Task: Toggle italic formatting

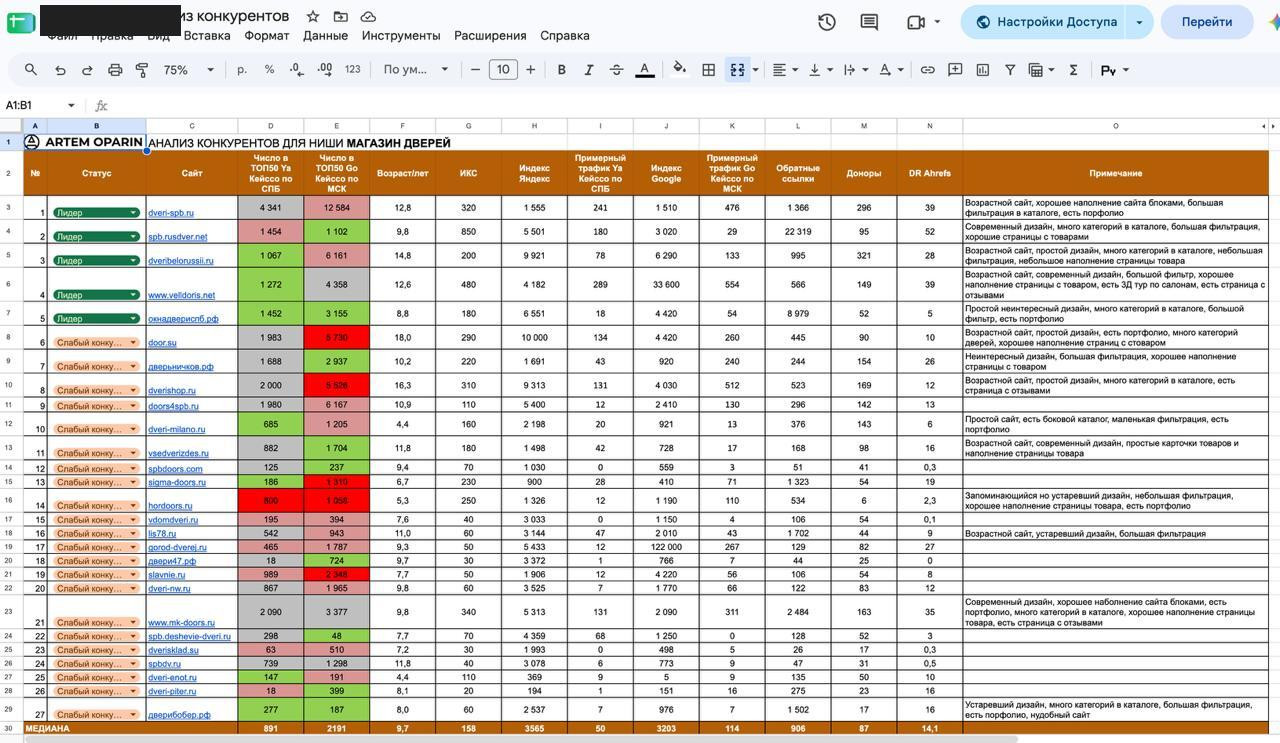Action: pyautogui.click(x=588, y=70)
